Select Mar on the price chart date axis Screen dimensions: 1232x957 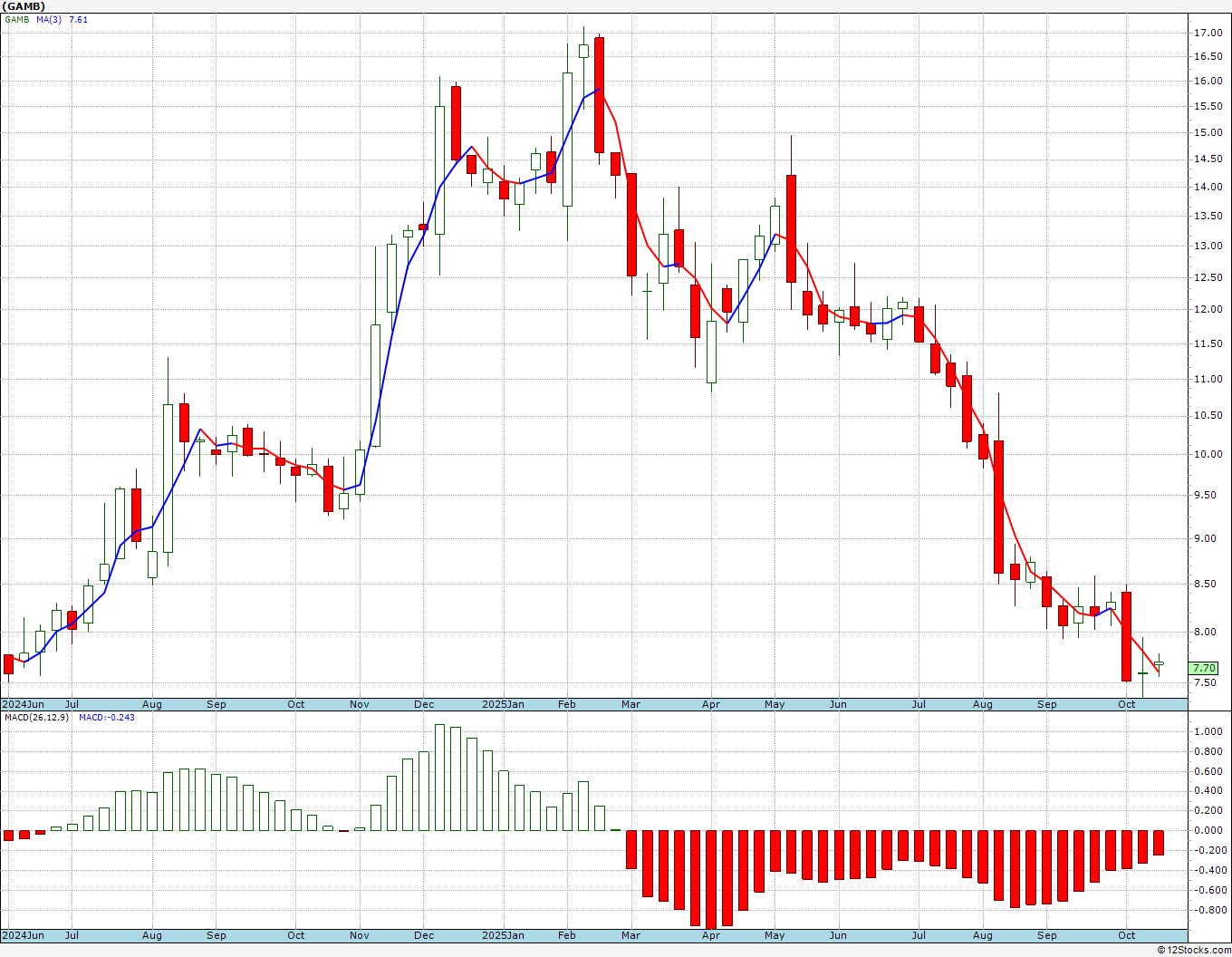pyautogui.click(x=630, y=704)
